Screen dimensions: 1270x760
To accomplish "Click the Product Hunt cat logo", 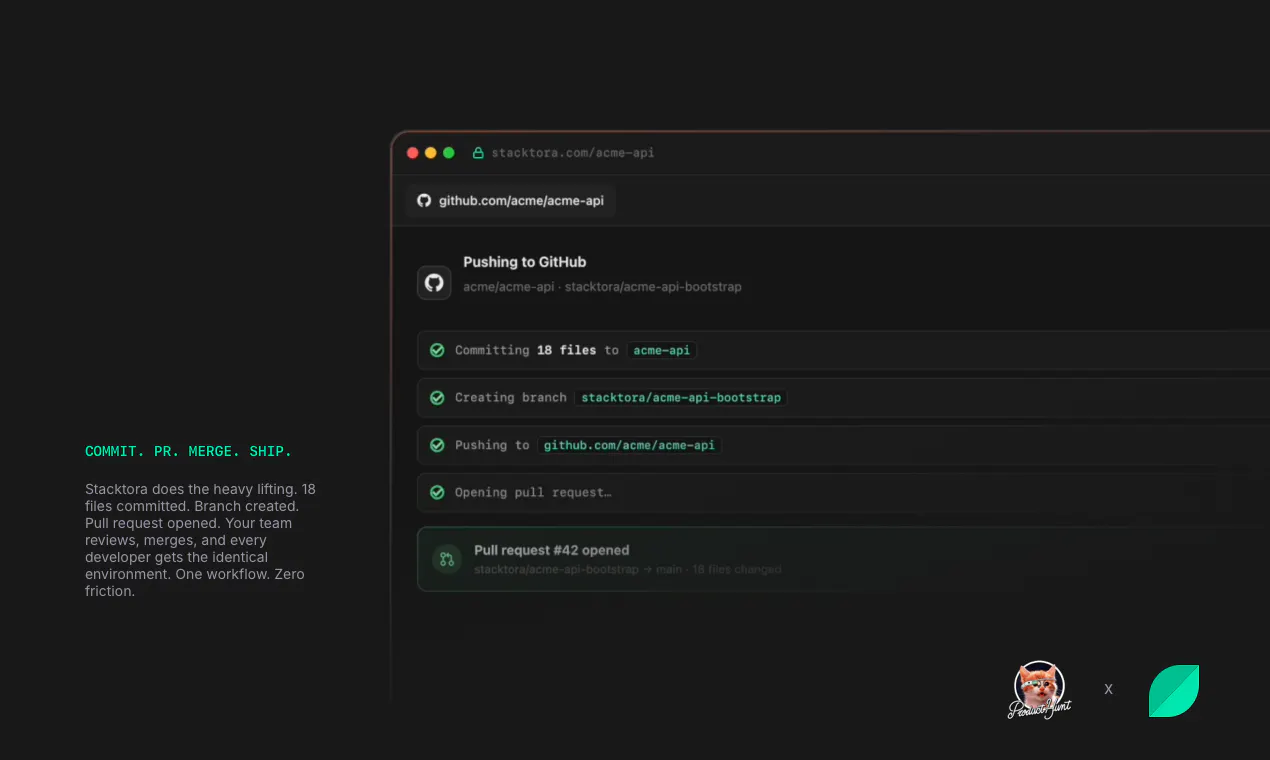I will (x=1039, y=690).
